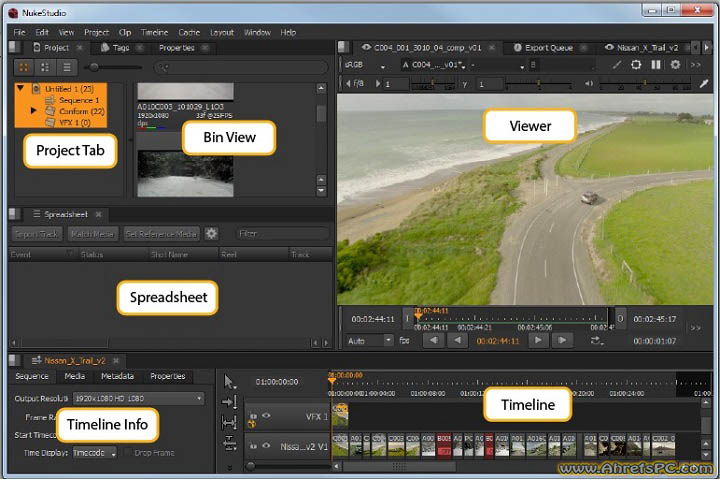
Task: Mute viewer audio speaker icon
Action: [x=589, y=84]
